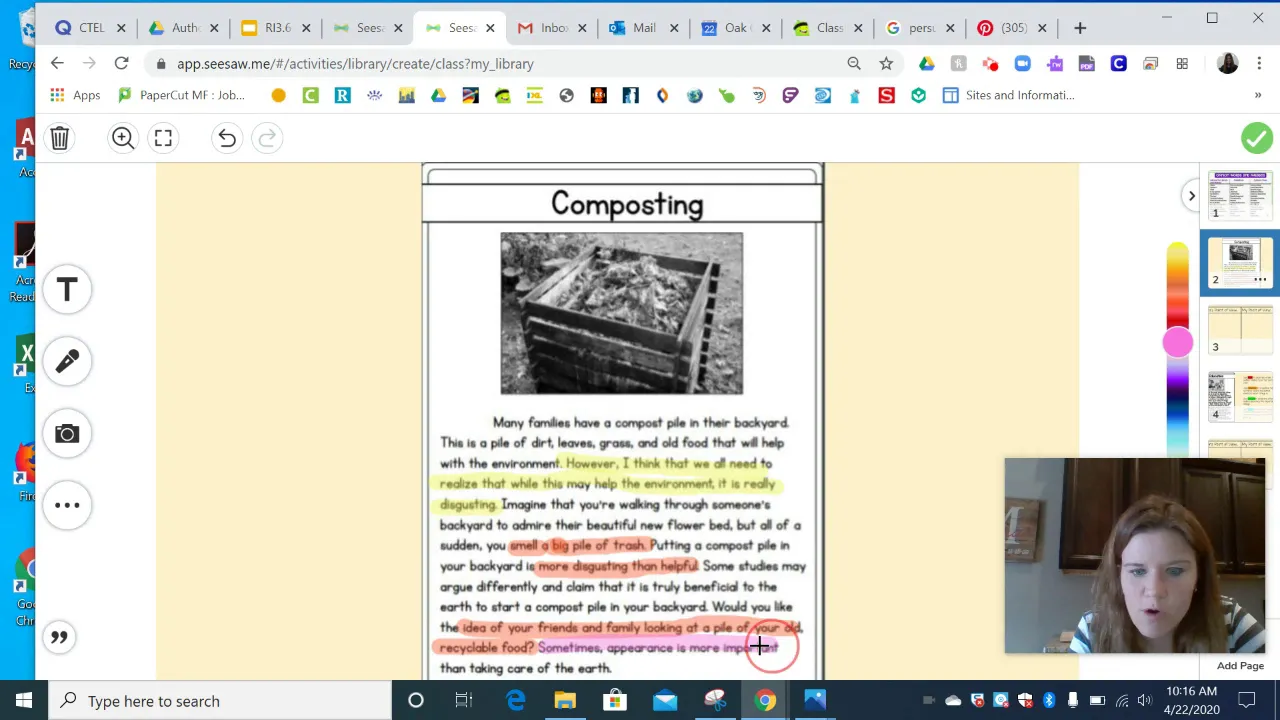Open File Explorer from taskbar
The width and height of the screenshot is (1280, 720).
click(x=565, y=701)
